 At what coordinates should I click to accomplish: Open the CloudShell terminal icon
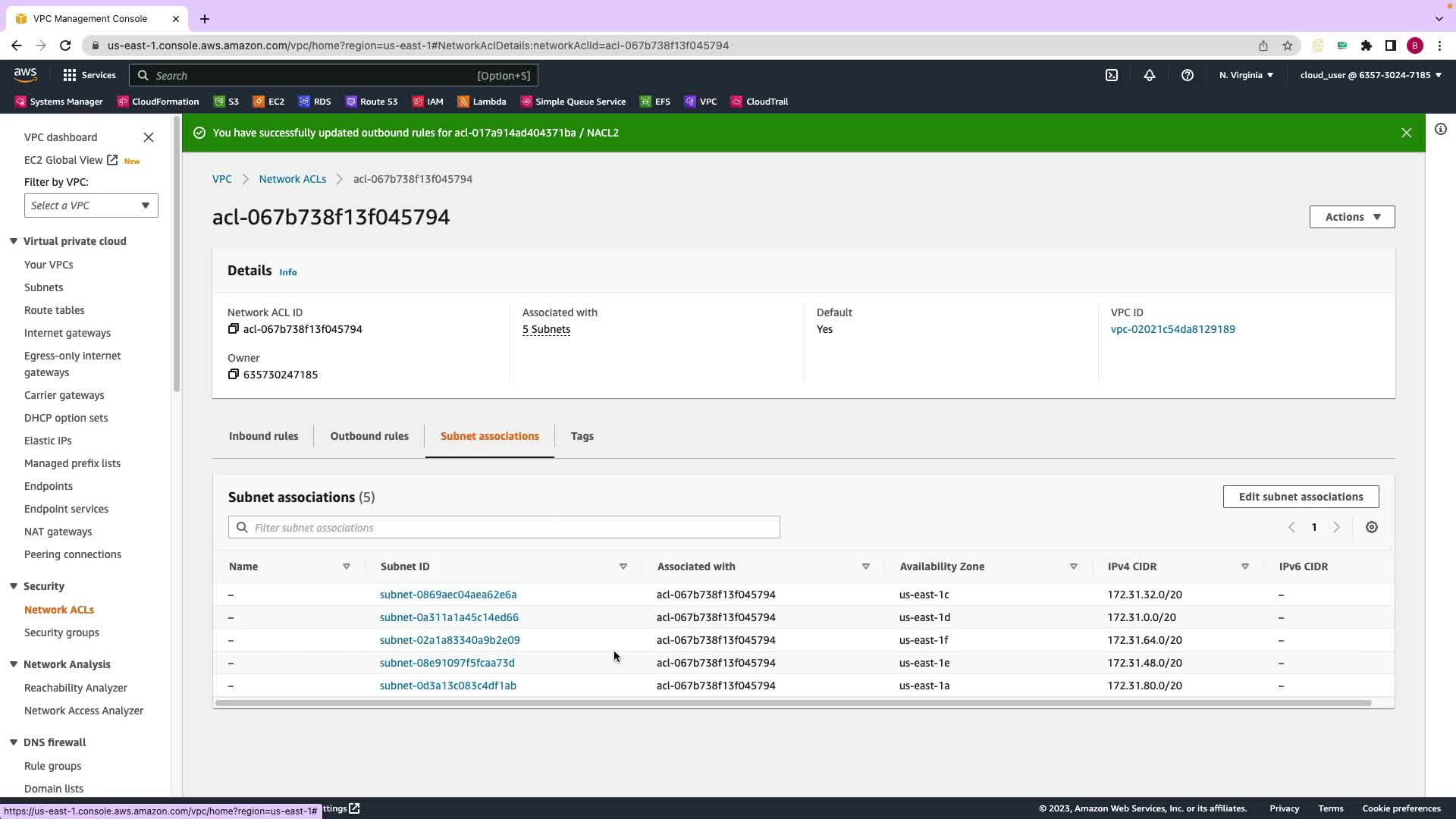click(x=1112, y=75)
